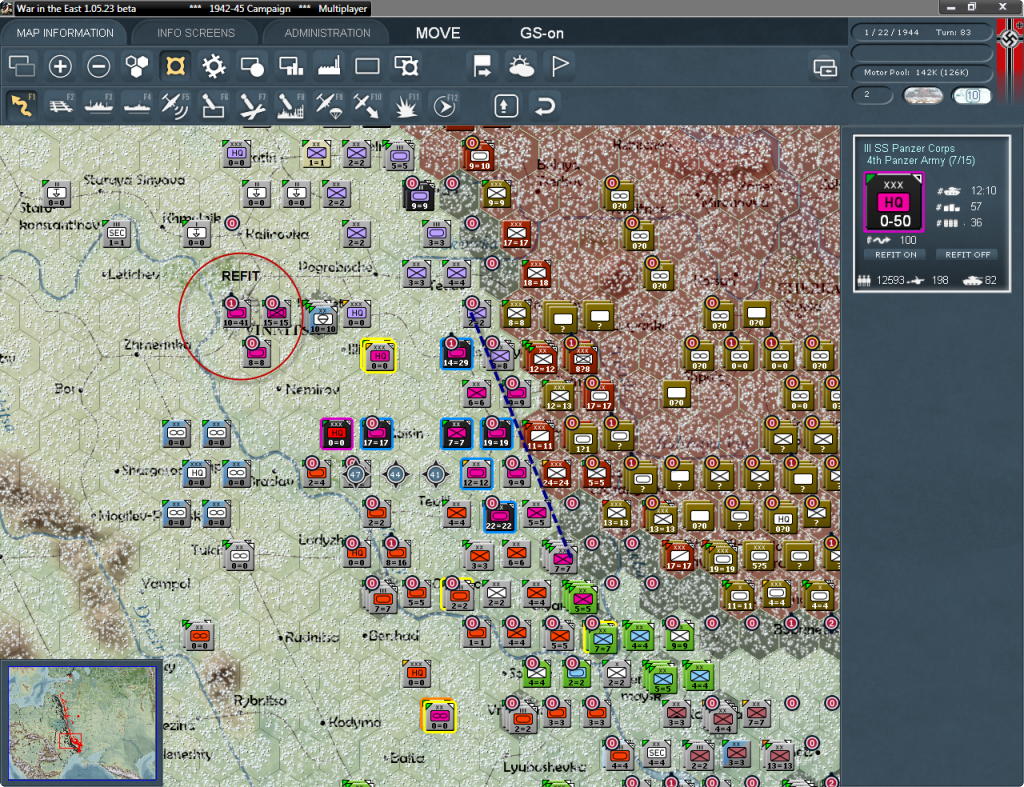This screenshot has height=787, width=1024.
Task: Click the factory icon in the toolbar
Action: [x=329, y=66]
